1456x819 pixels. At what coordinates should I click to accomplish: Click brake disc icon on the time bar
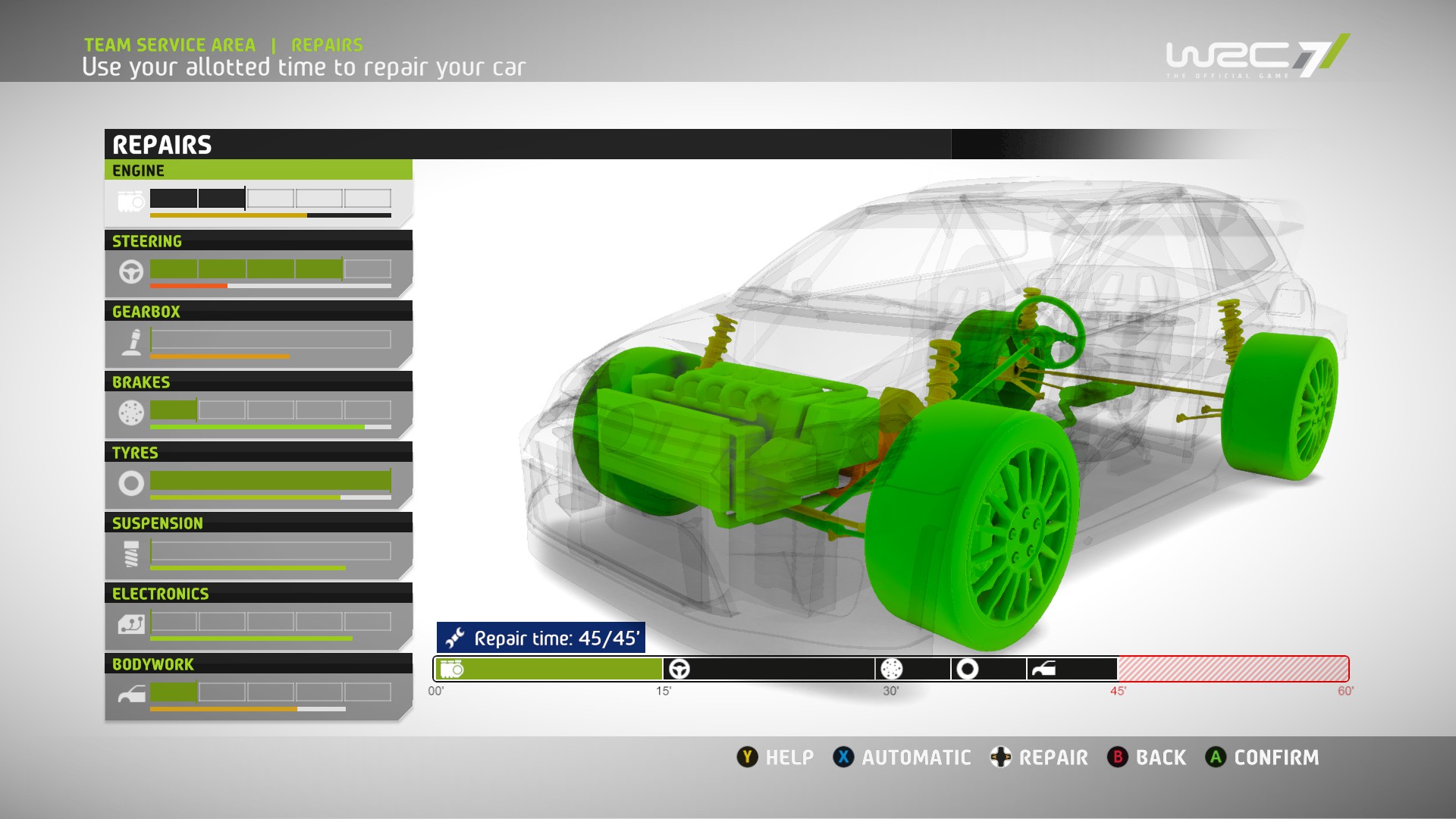point(892,669)
